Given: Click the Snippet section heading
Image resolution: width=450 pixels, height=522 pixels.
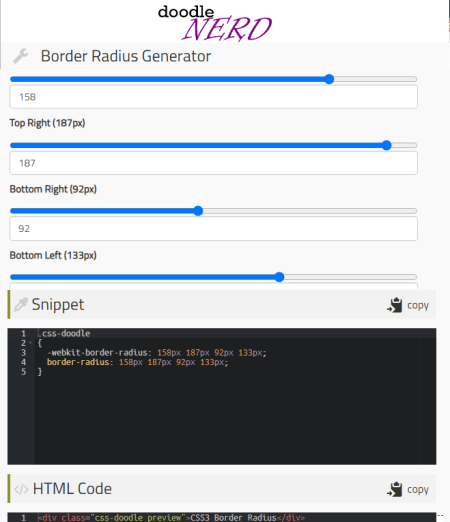Looking at the screenshot, I should coord(58,304).
